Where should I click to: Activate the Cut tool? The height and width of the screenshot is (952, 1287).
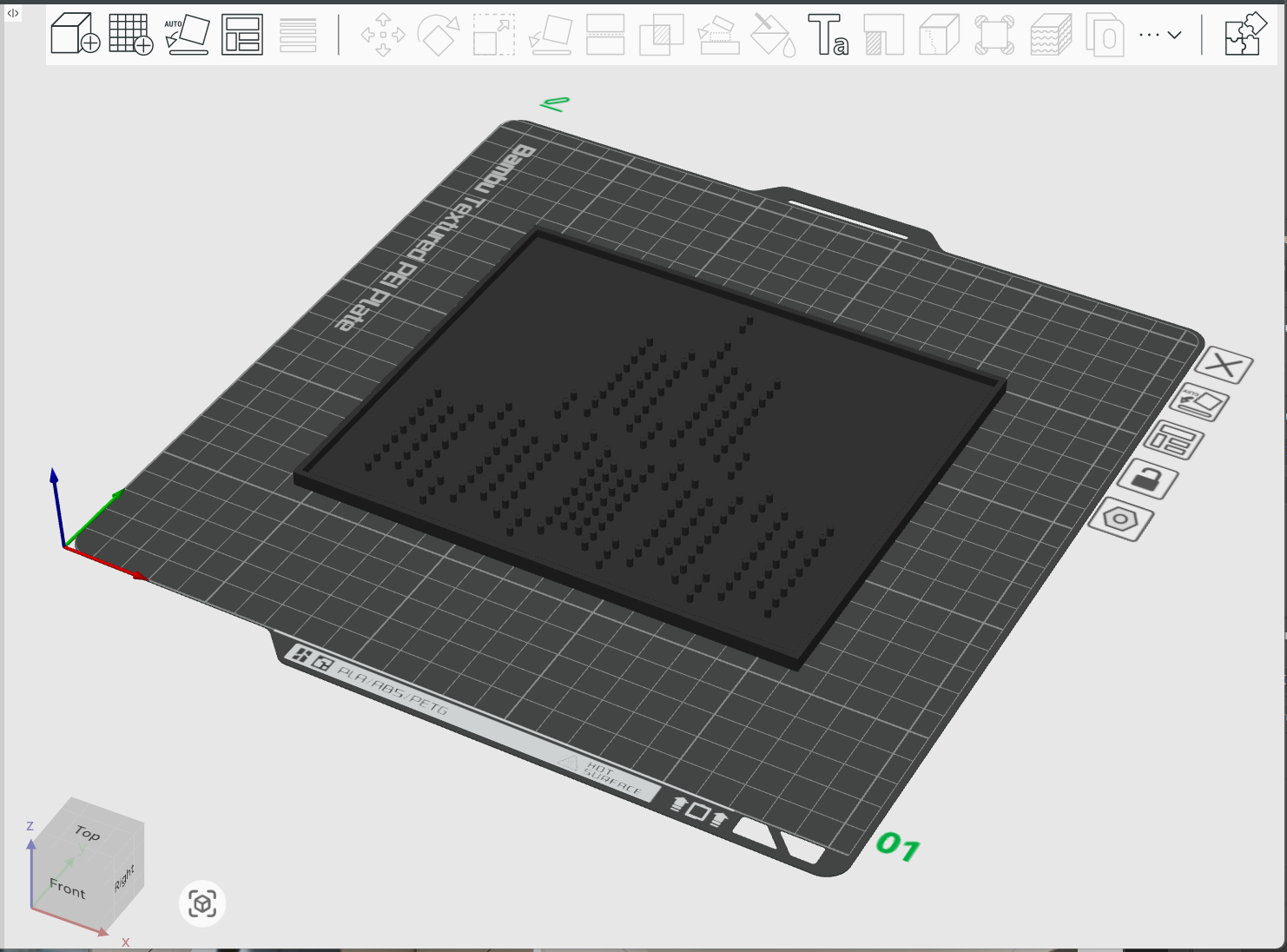click(x=605, y=35)
